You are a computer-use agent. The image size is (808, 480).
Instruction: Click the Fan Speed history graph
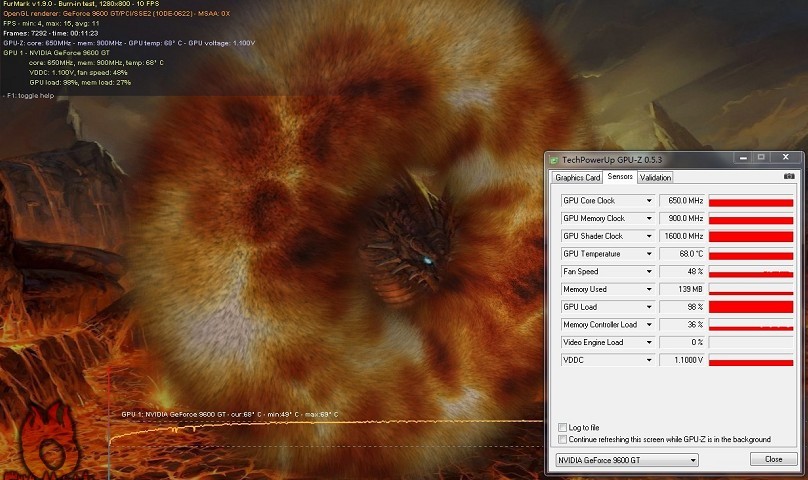click(751, 271)
